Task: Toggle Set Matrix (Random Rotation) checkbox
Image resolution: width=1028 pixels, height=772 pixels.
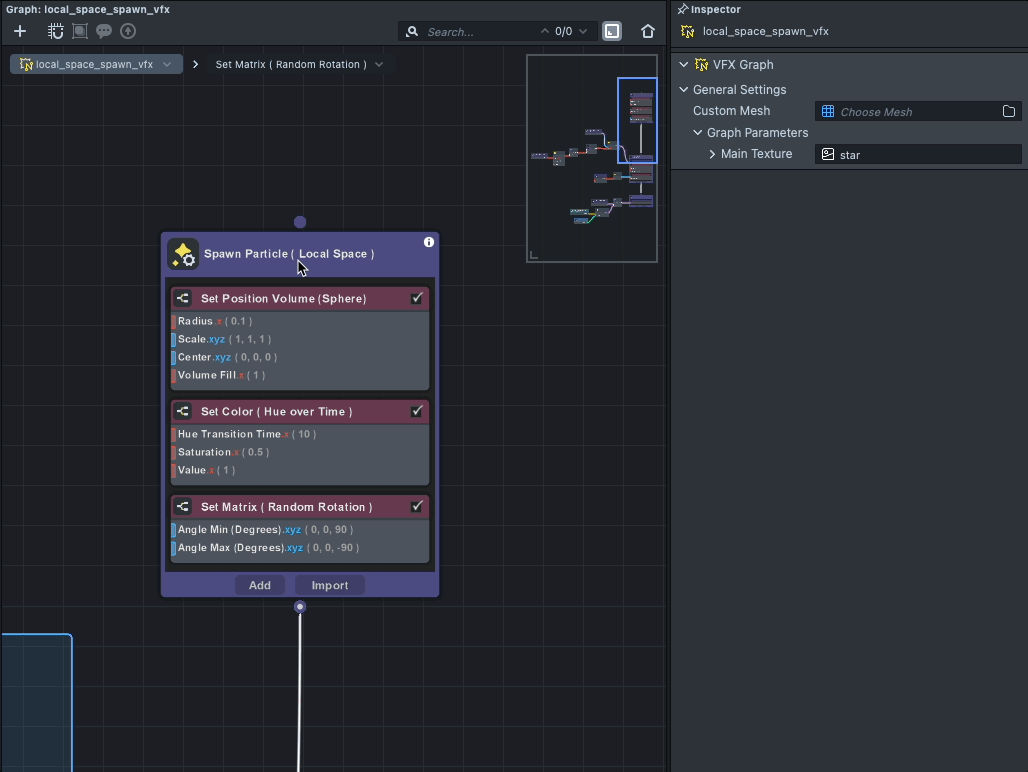Action: click(417, 507)
